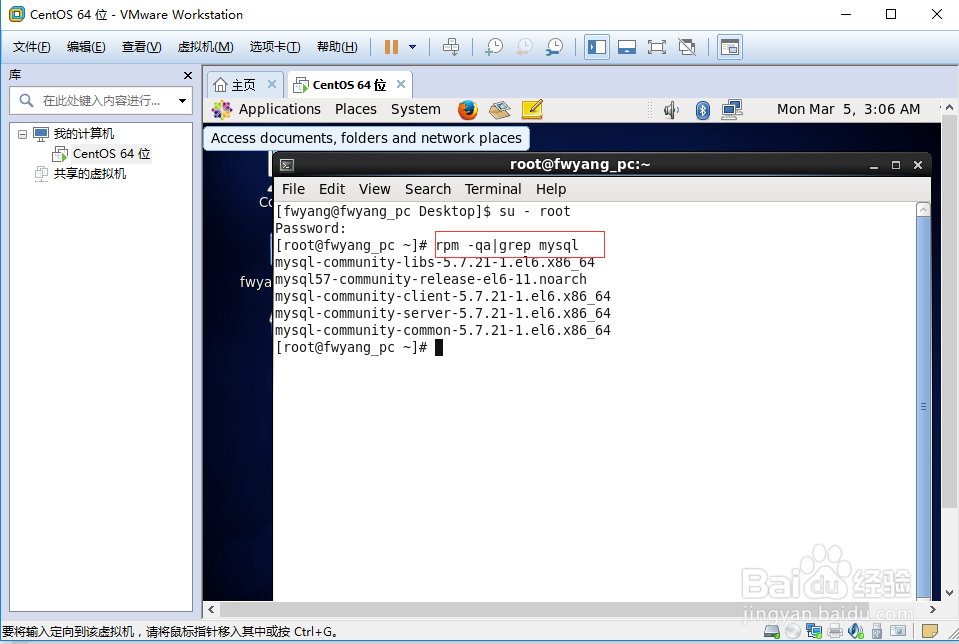Screen dimensions: 959x644
Task: Open the Terminal menu in the terminal
Action: coord(493,190)
